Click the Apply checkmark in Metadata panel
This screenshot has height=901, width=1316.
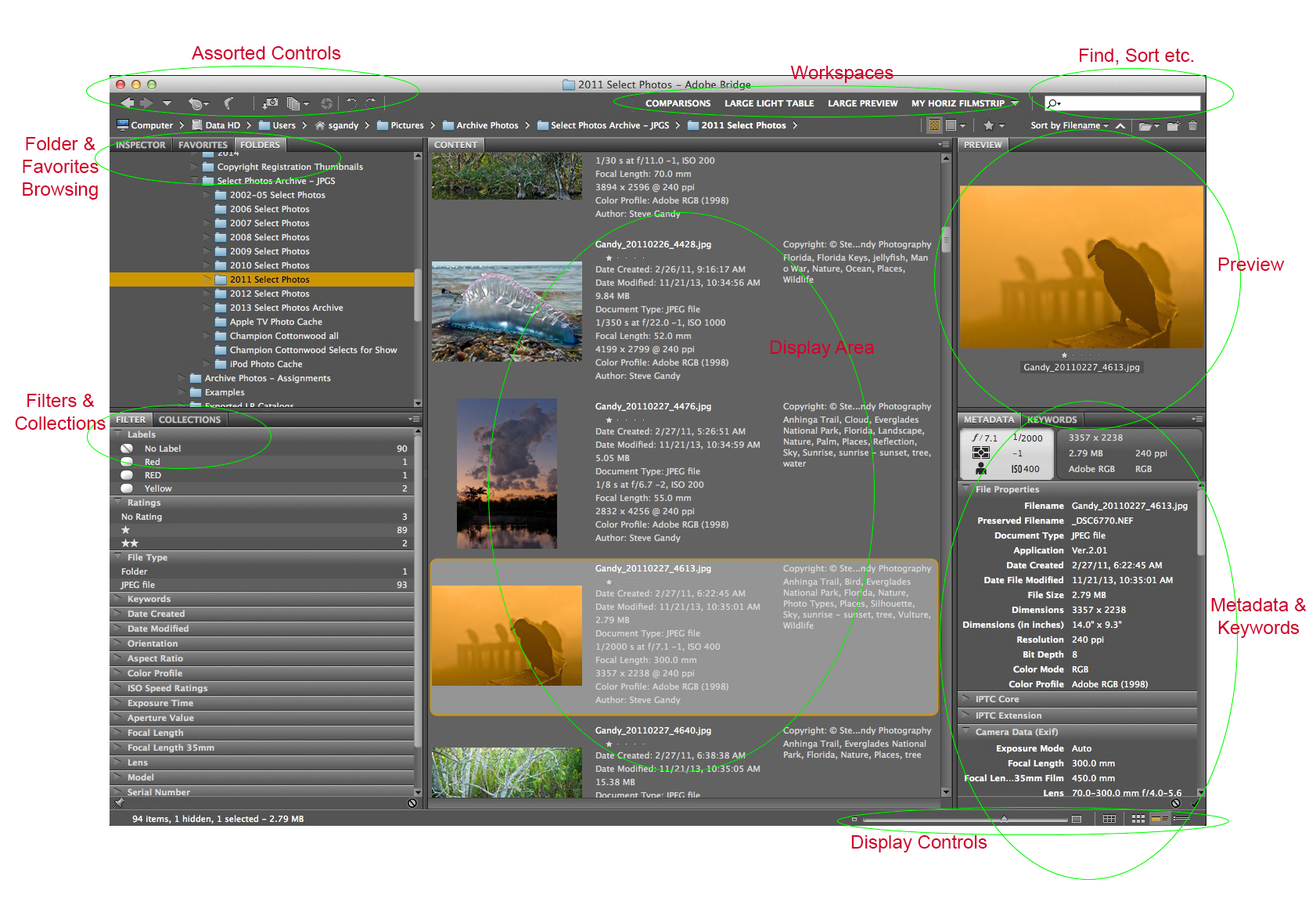[x=1195, y=803]
